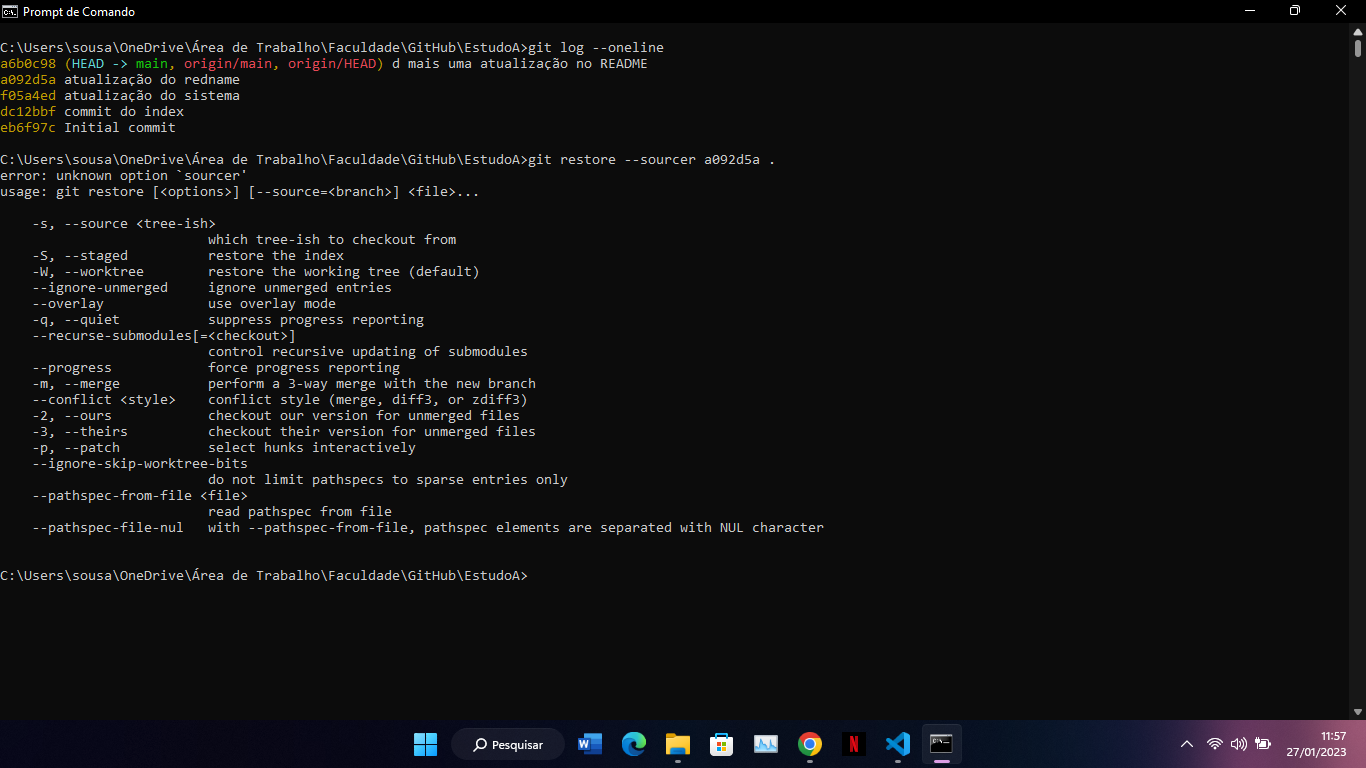The image size is (1366, 768).
Task: Click the 'origin/HEAD' ref label
Action: pyautogui.click(x=332, y=64)
